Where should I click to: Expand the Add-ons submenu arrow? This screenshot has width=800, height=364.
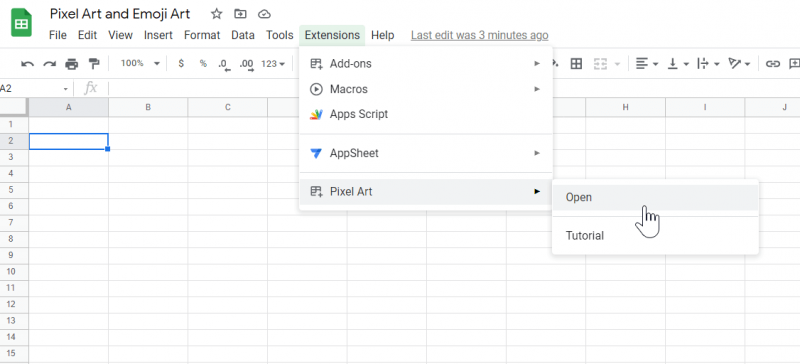(537, 64)
